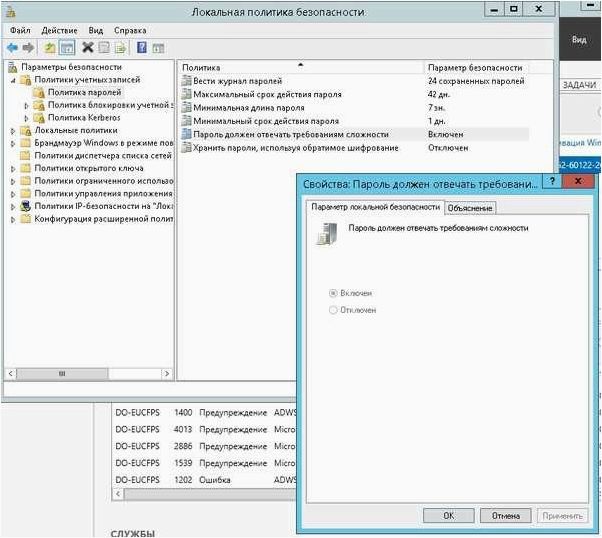Click the Отключен value for reversible encryption

(448, 147)
